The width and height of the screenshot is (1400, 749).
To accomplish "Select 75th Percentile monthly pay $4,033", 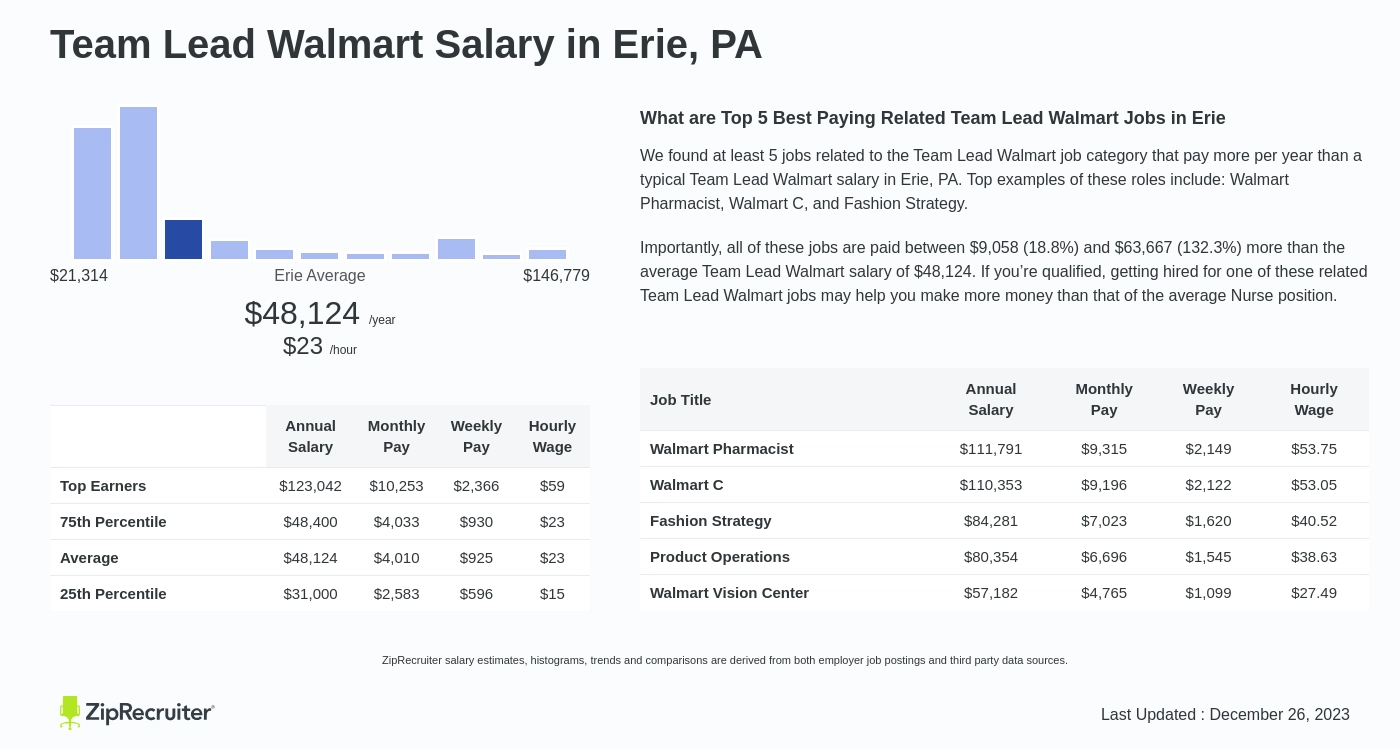I will 396,521.
